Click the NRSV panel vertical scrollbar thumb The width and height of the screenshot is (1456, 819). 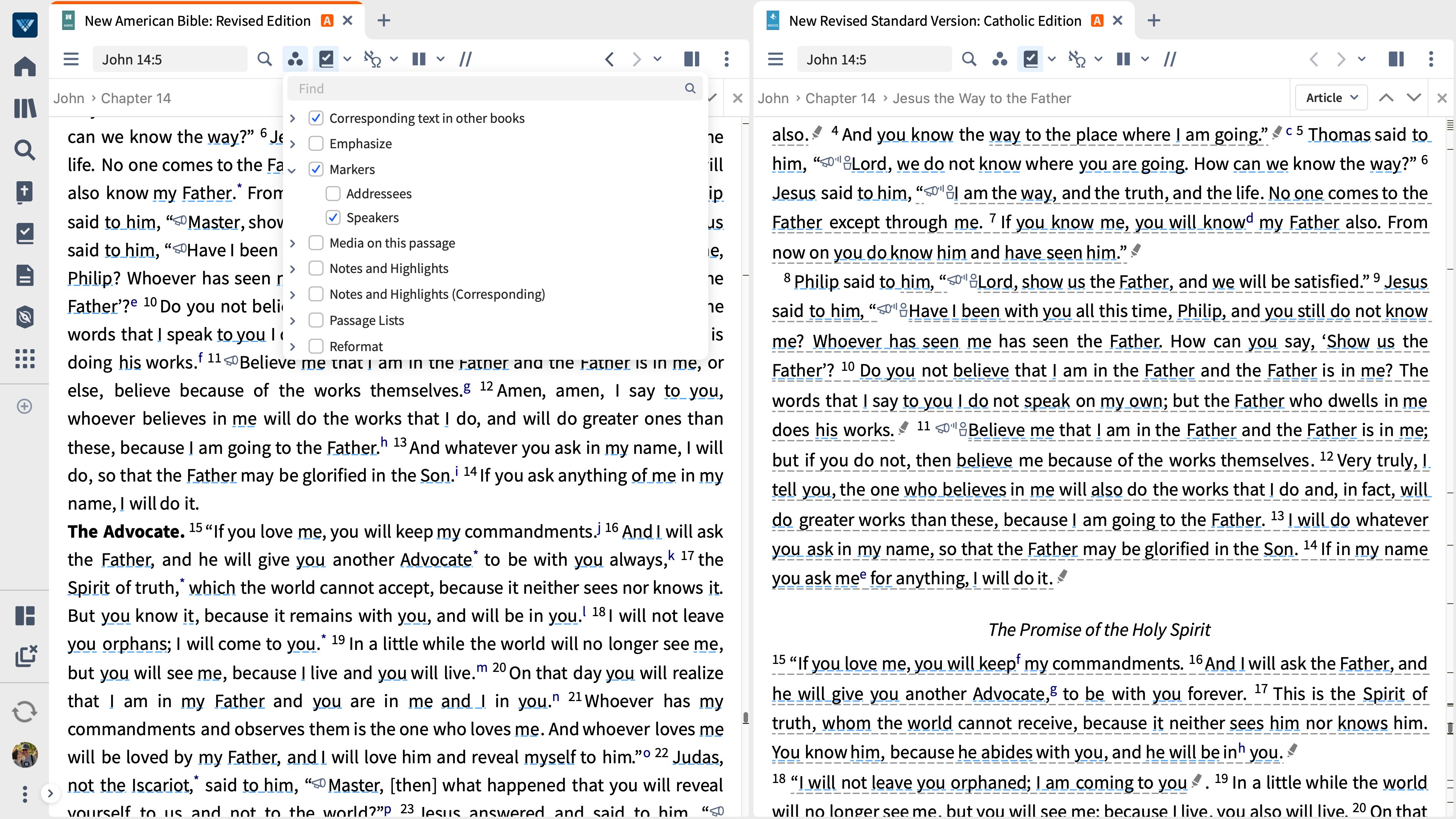pyautogui.click(x=1450, y=728)
